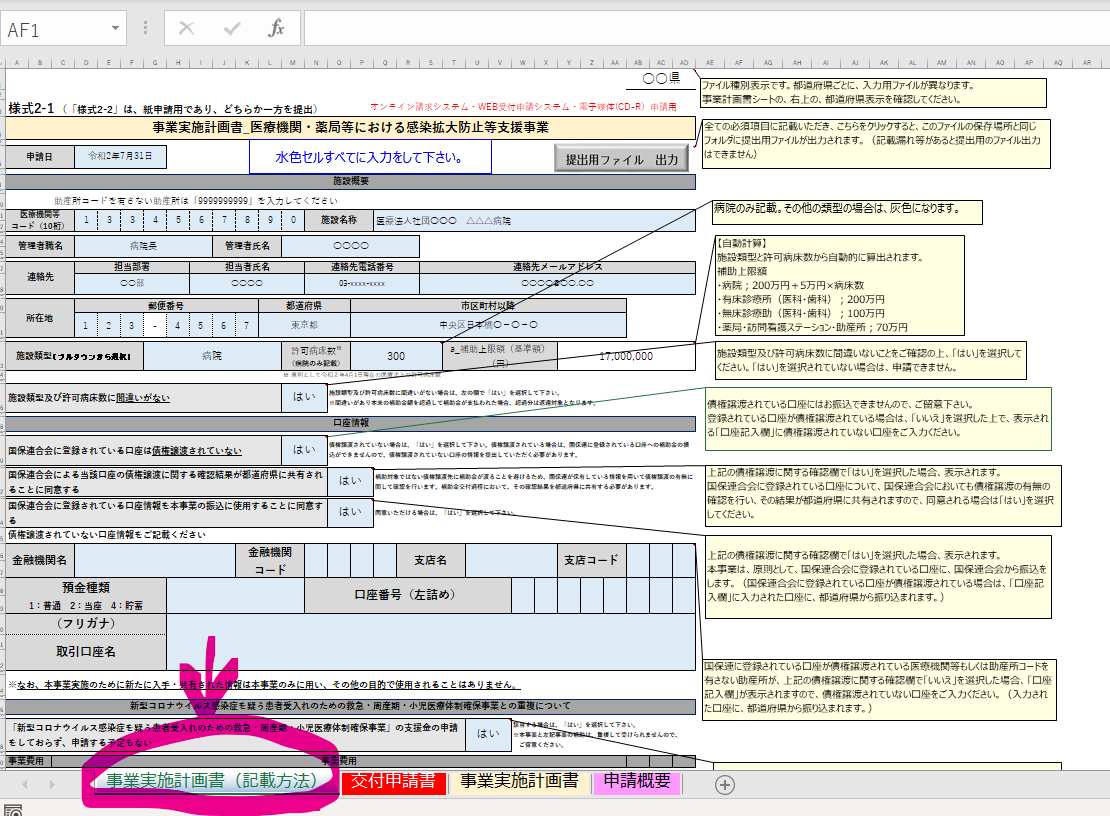
Task: Select the title 事業実施計画書_医療機関・薬局等における感染拡大防止等支援事業
Action: (x=350, y=127)
